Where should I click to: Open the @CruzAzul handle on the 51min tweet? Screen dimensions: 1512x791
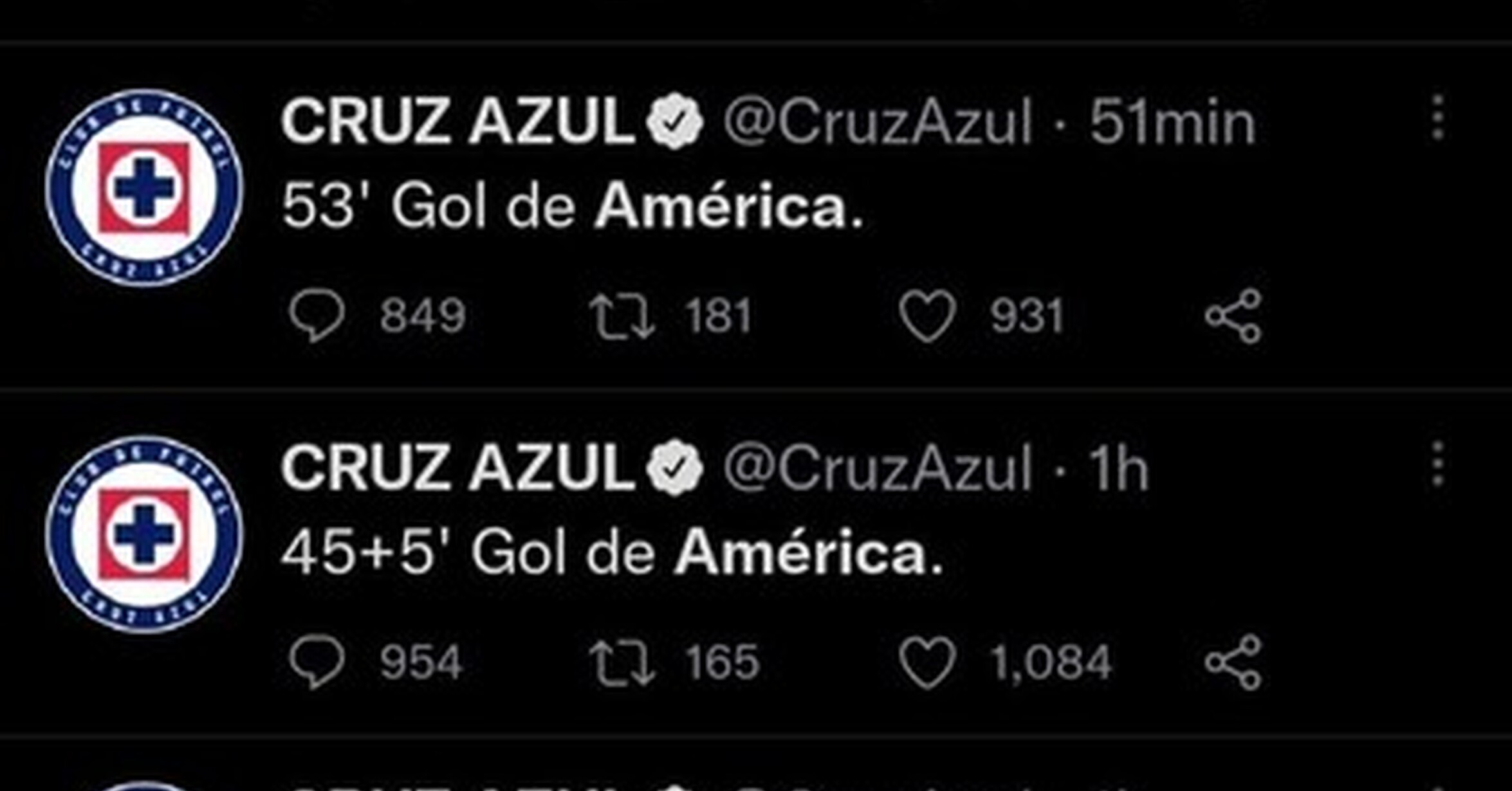tap(878, 122)
